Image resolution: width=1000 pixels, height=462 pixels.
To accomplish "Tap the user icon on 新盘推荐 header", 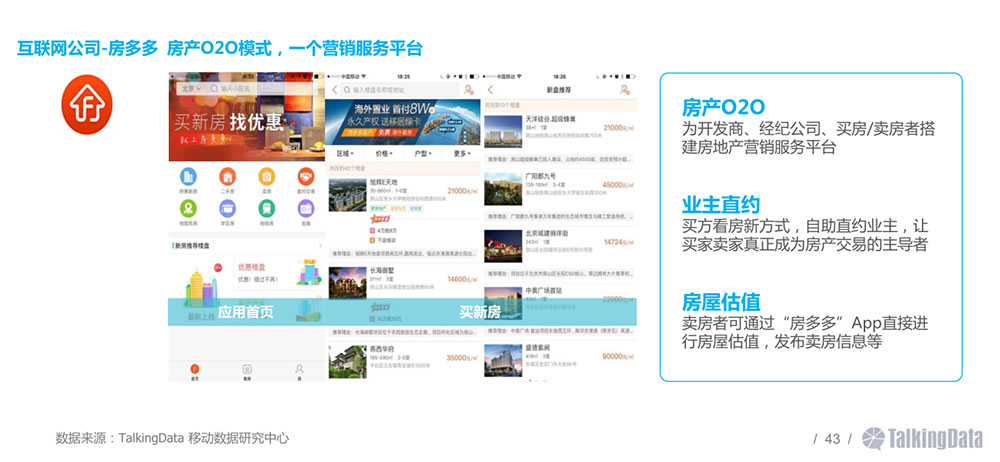I will coord(625,90).
